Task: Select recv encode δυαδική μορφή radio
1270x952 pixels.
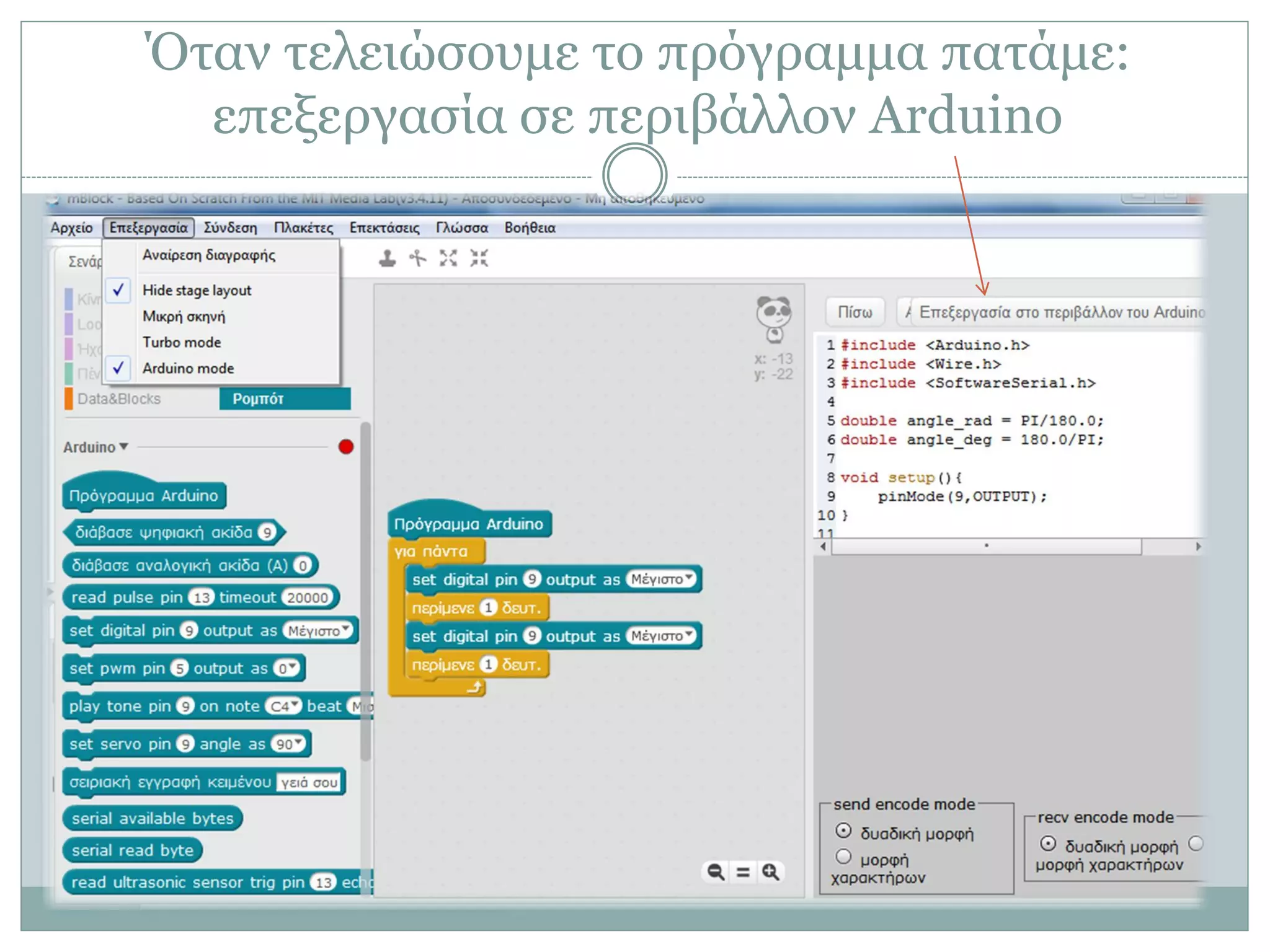Action: pyautogui.click(x=1048, y=844)
